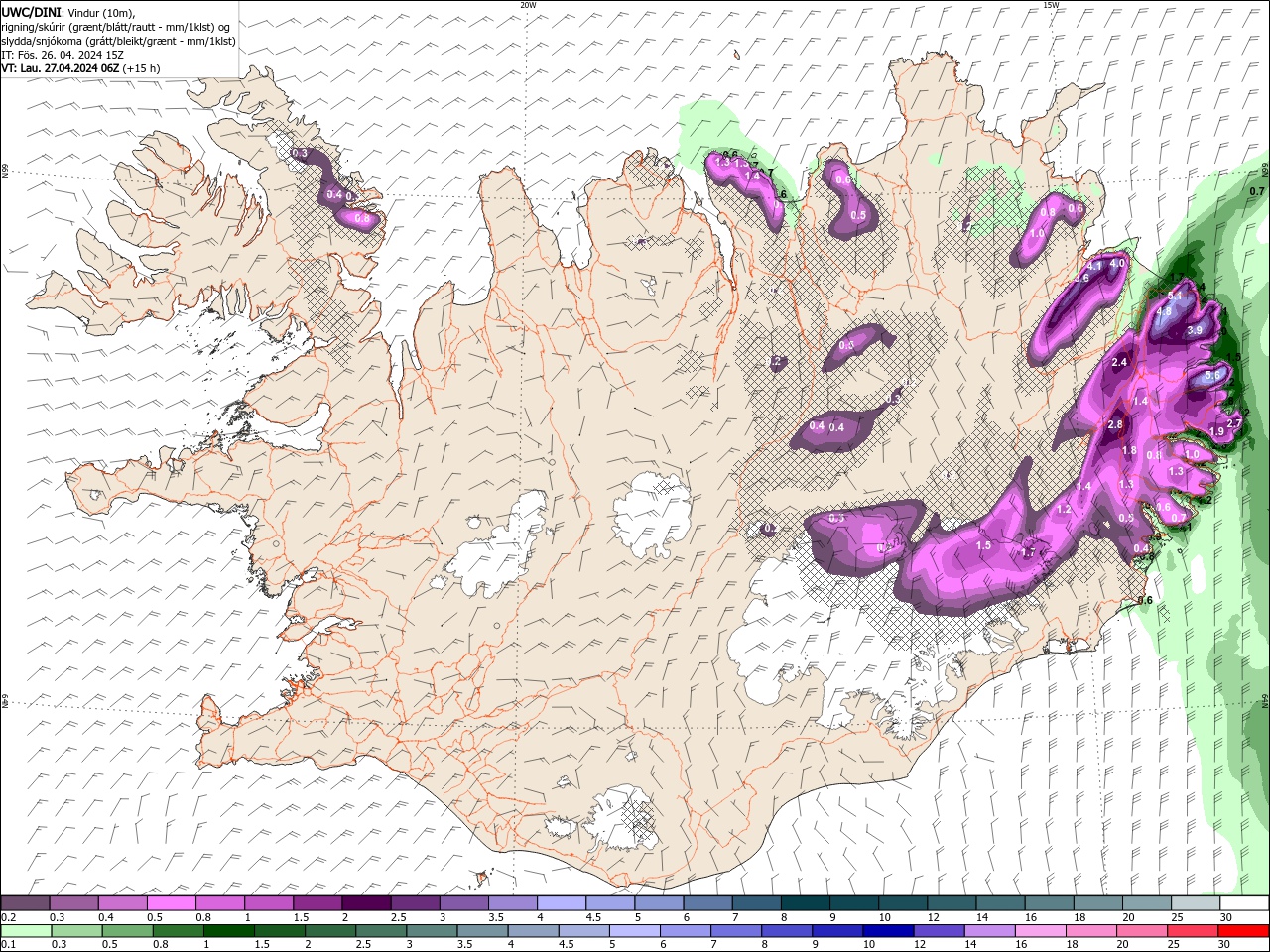Select the "IT: Fös. 26. 04. 2024 15Z" line
The width and height of the screenshot is (1270, 952).
tap(62, 55)
